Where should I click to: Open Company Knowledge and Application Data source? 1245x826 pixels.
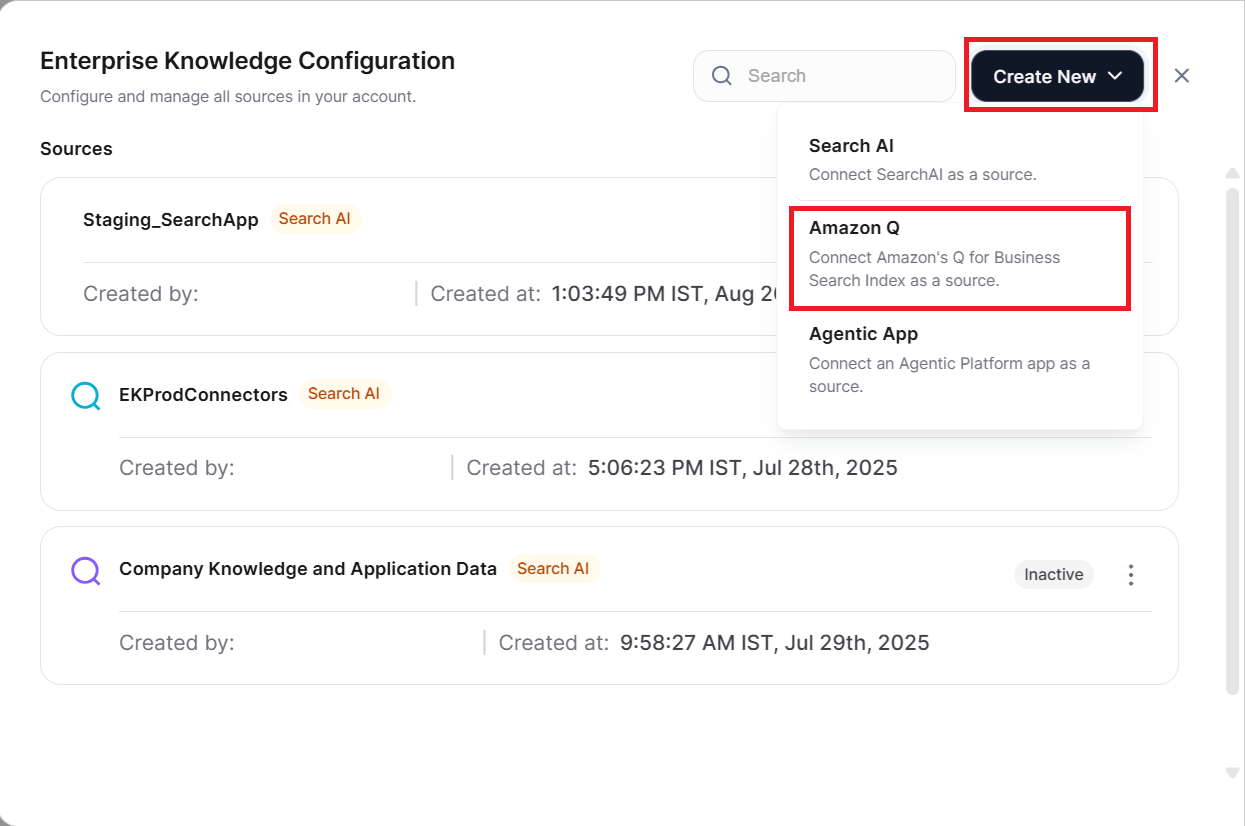tap(307, 569)
